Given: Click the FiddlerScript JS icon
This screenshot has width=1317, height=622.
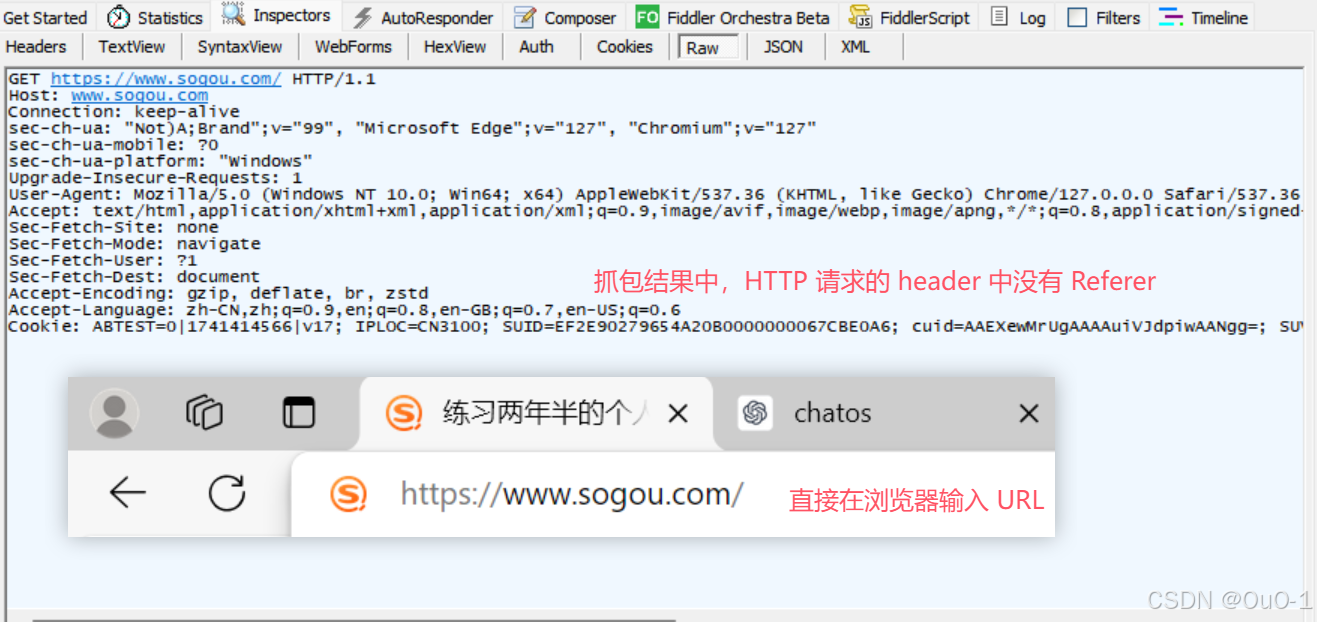Looking at the screenshot, I should pyautogui.click(x=860, y=17).
